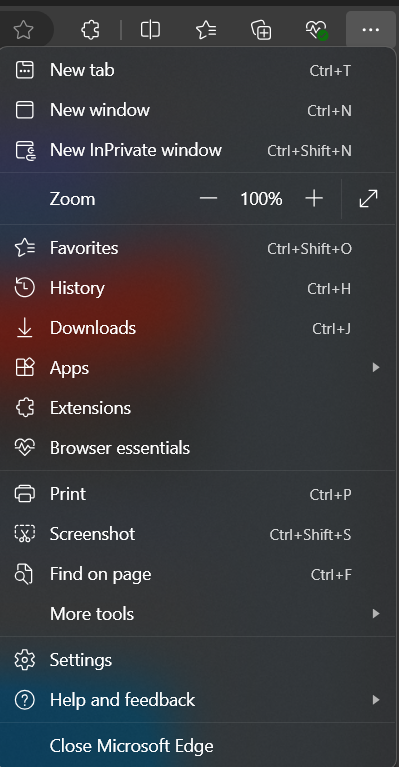Click the Settings and more ellipsis button

371,30
